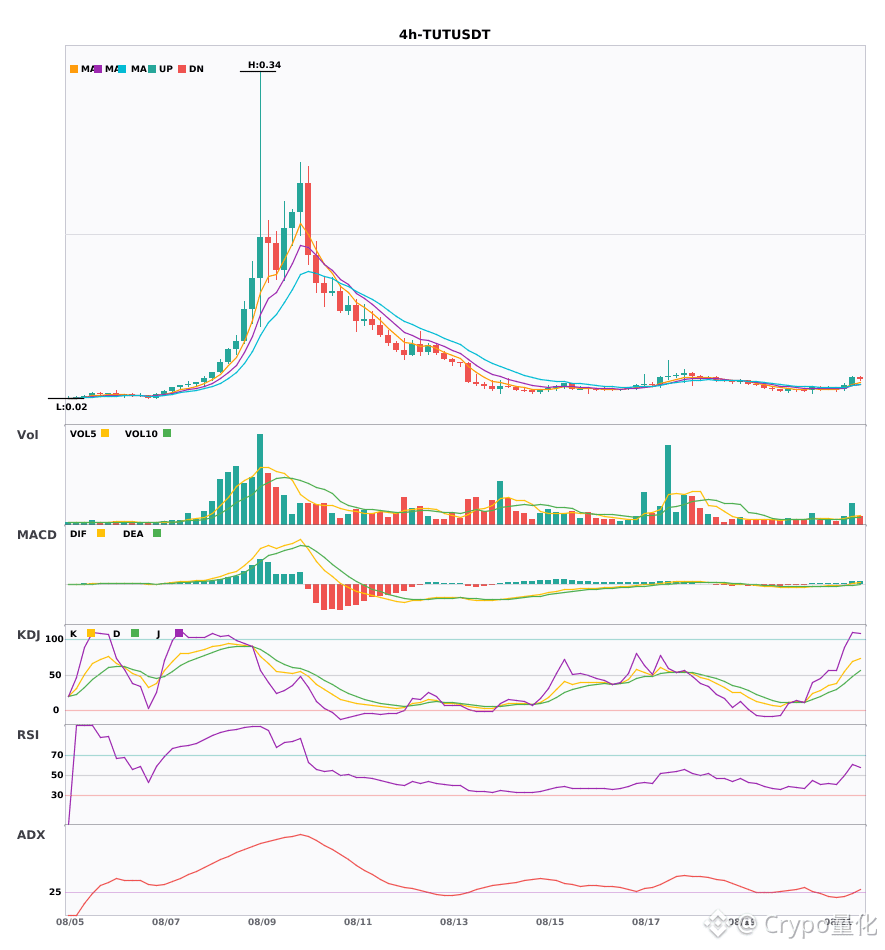Image resolution: width=885 pixels, height=950 pixels.
Task: Click the purple MA legend swatch
Action: click(x=98, y=69)
